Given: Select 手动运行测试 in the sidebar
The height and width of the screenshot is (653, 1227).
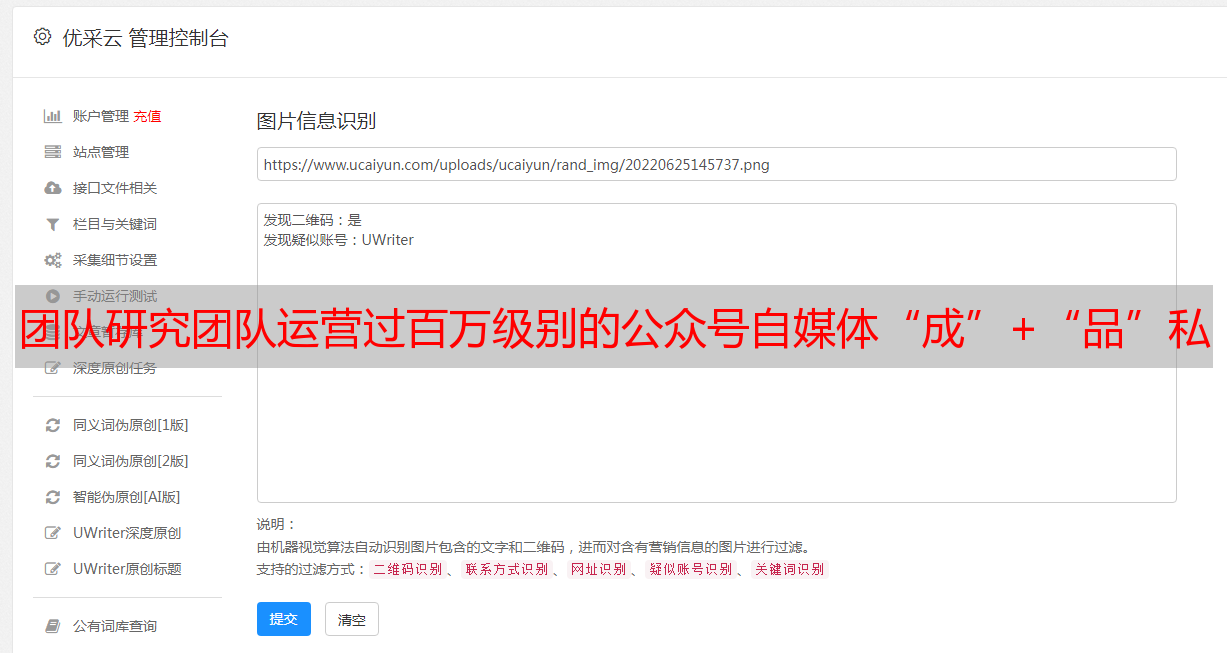Looking at the screenshot, I should tap(115, 296).
